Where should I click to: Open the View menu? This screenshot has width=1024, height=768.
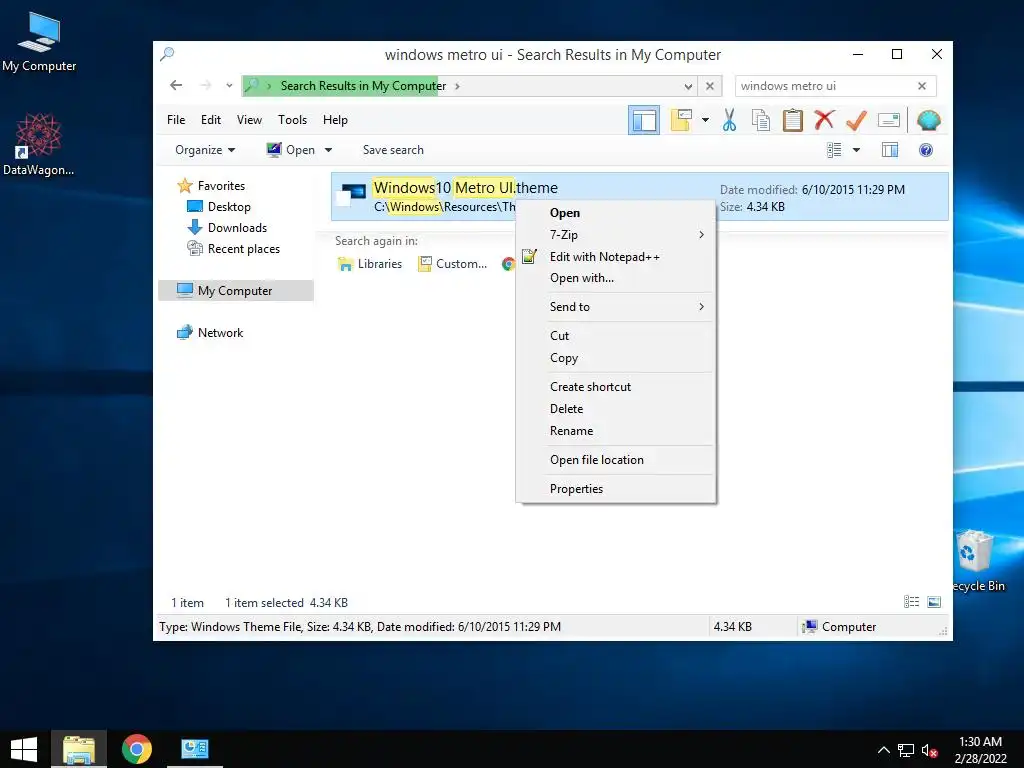click(x=249, y=120)
